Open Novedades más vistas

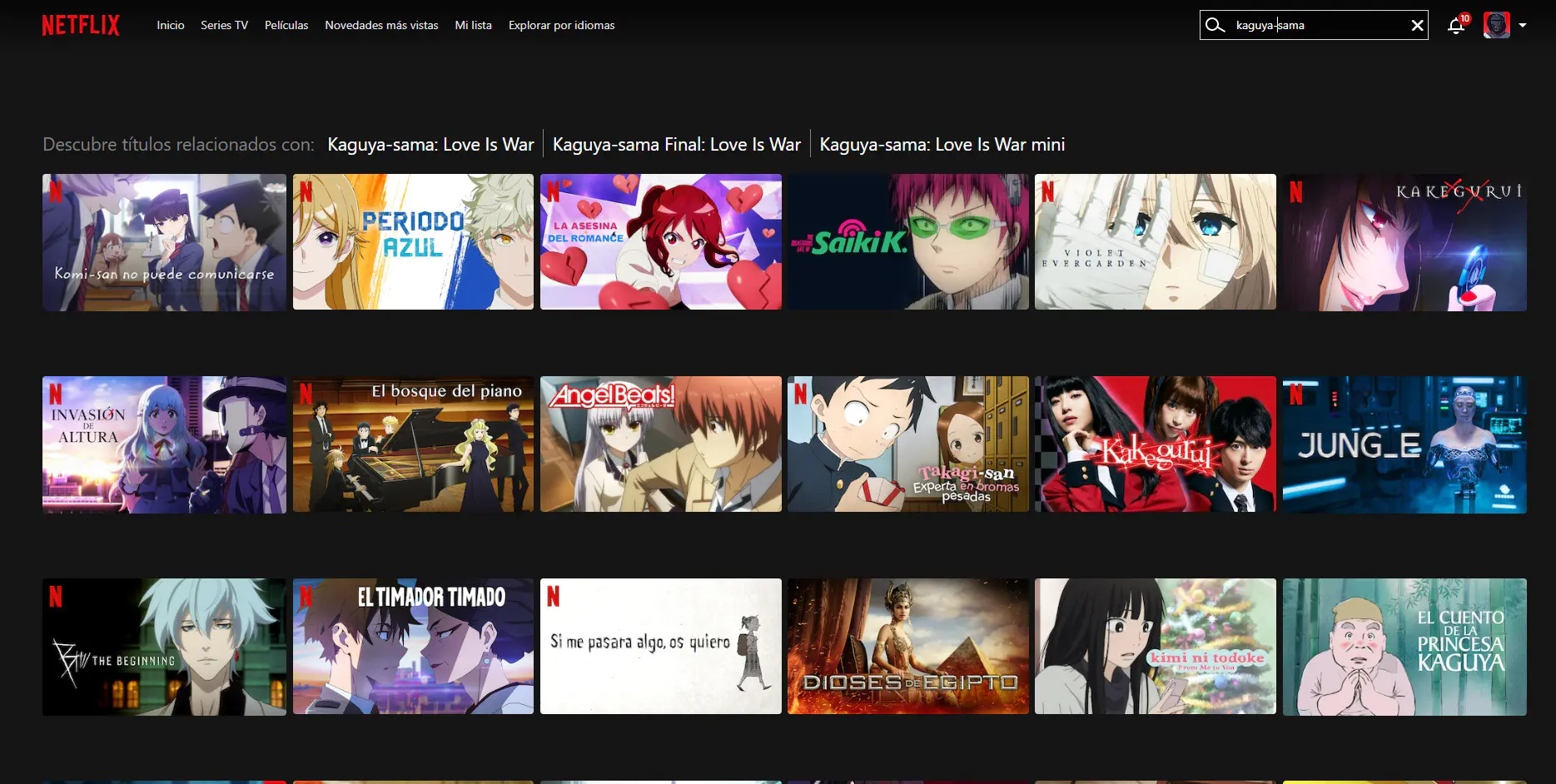[x=381, y=25]
